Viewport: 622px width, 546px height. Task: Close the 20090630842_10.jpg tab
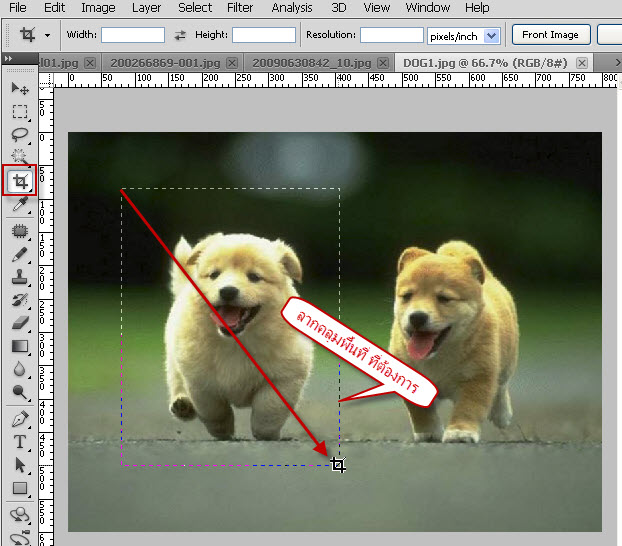[x=383, y=63]
